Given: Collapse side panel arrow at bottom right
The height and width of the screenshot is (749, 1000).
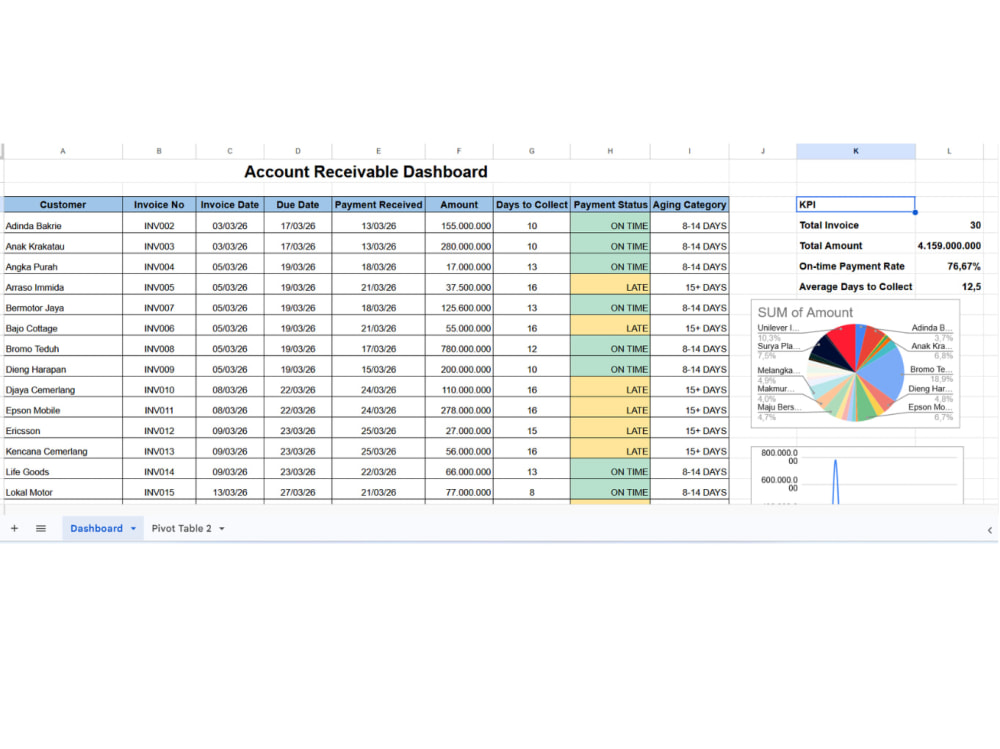Looking at the screenshot, I should [x=989, y=530].
